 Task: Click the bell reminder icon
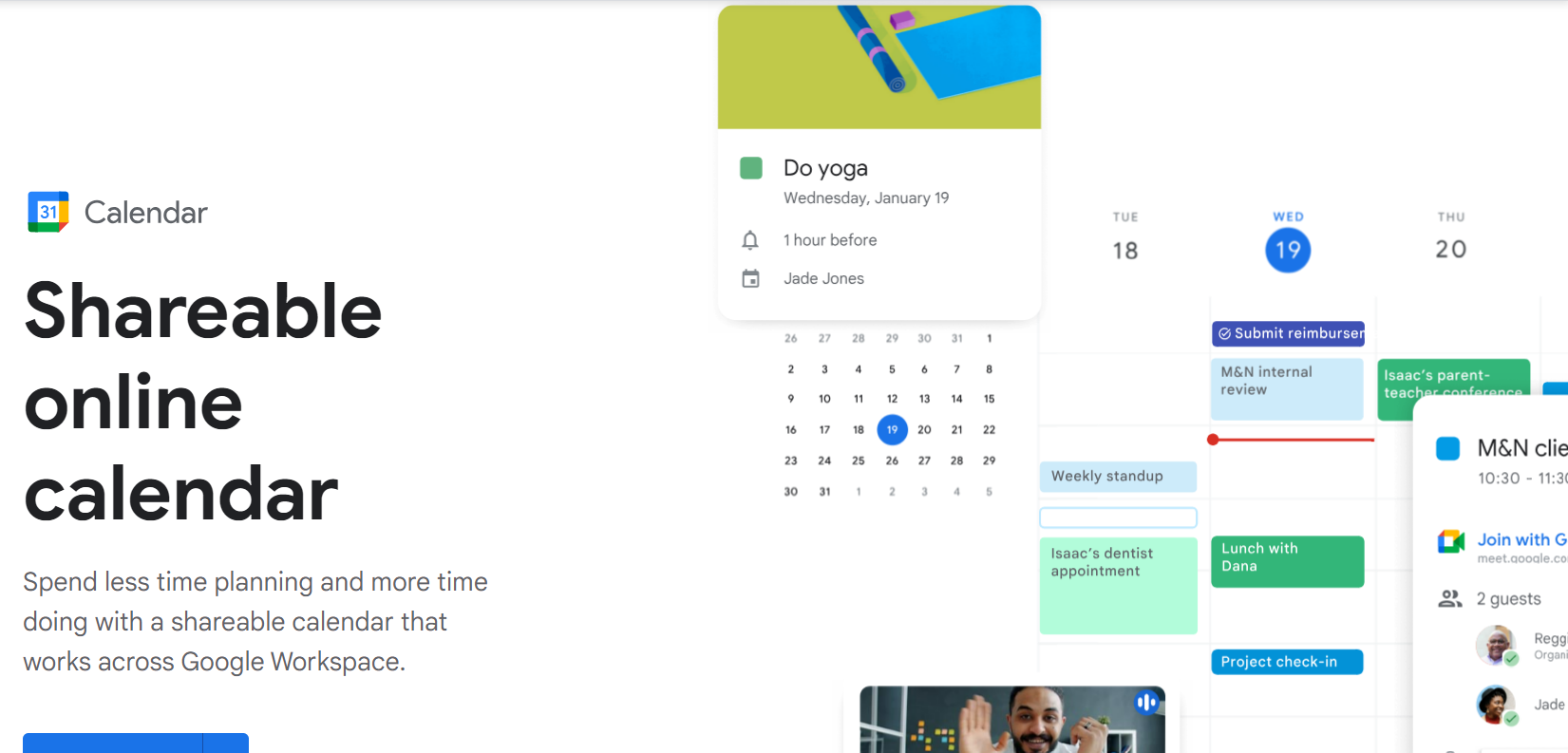750,240
